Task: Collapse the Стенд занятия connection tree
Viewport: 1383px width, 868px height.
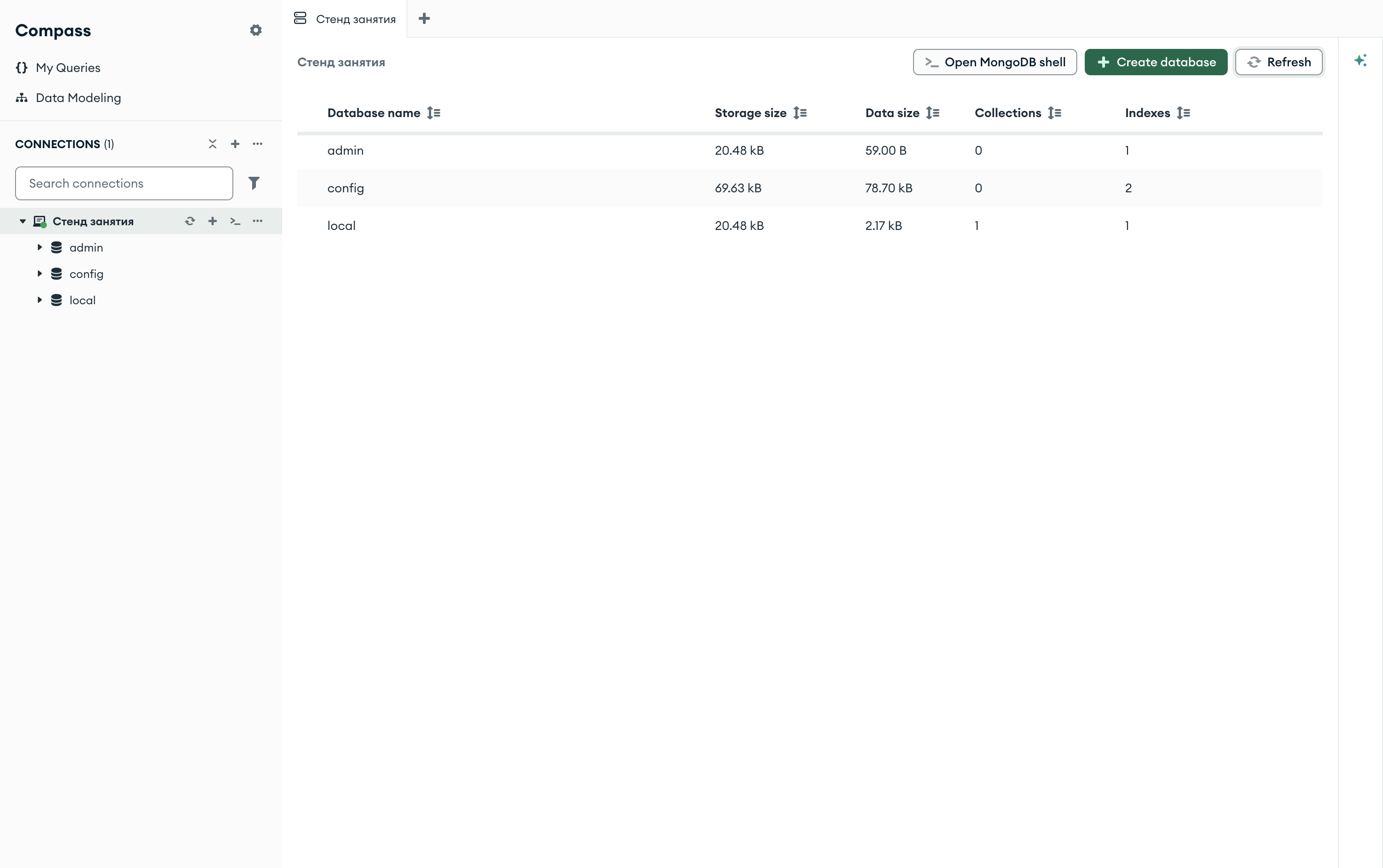Action: point(23,221)
